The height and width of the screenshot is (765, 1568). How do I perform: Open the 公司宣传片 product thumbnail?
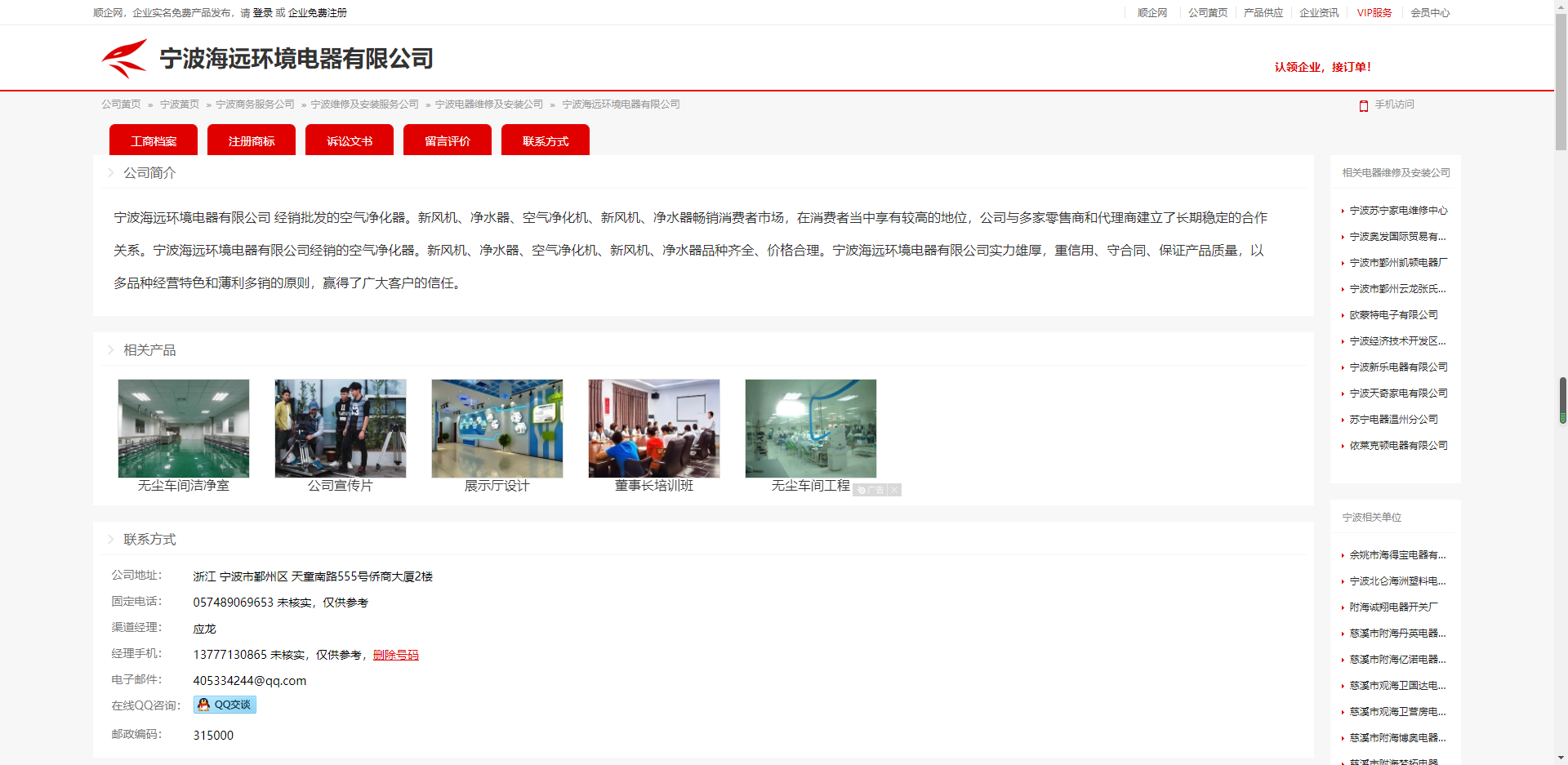[341, 429]
